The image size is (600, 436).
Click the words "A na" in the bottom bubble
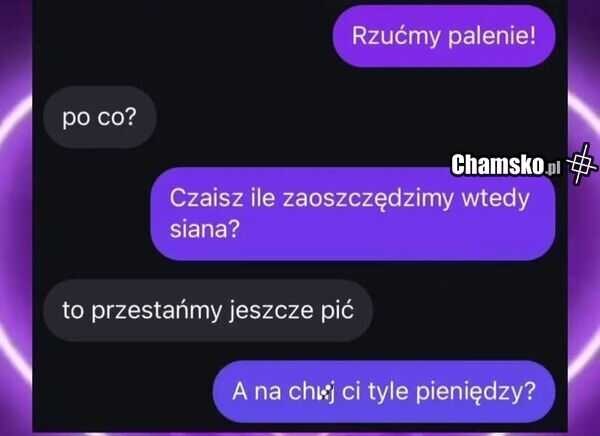pyautogui.click(x=256, y=392)
